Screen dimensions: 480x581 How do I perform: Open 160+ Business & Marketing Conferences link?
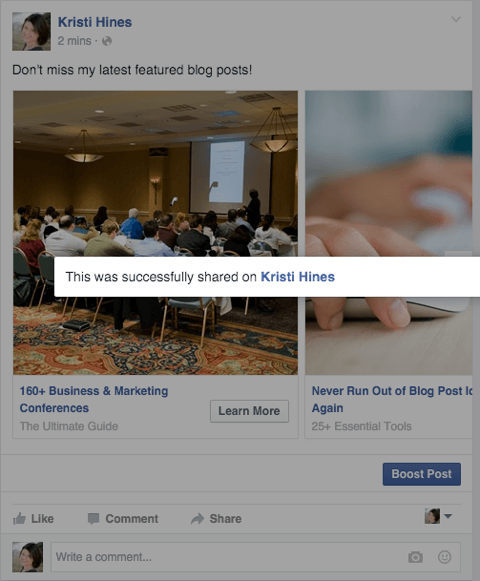click(94, 399)
